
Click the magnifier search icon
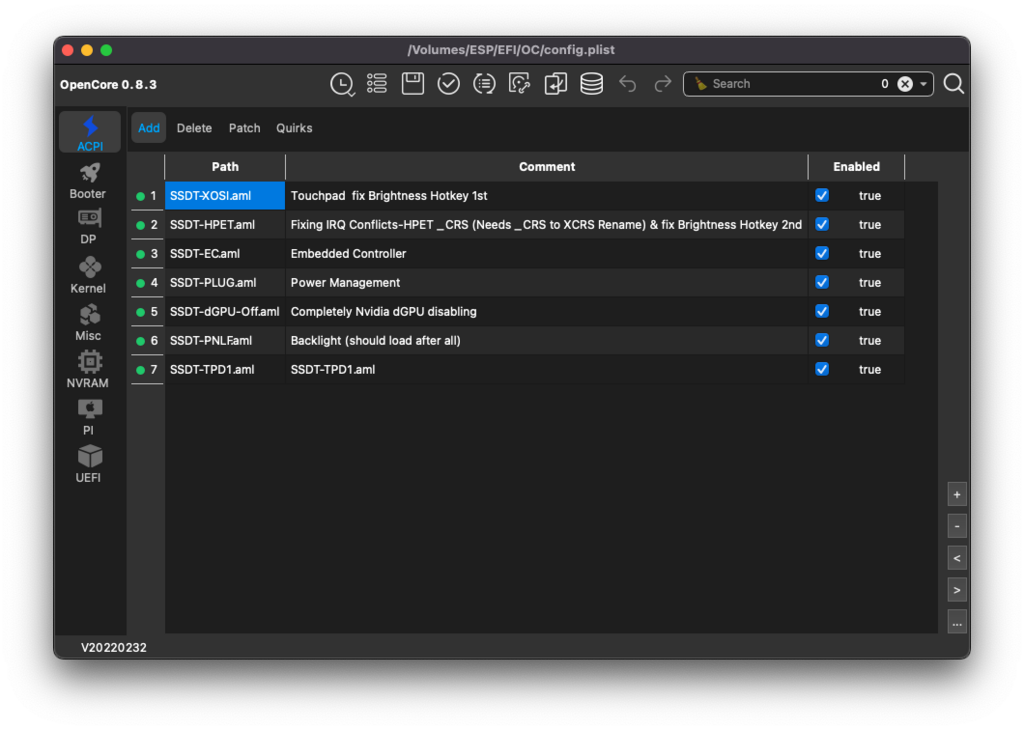tap(954, 84)
